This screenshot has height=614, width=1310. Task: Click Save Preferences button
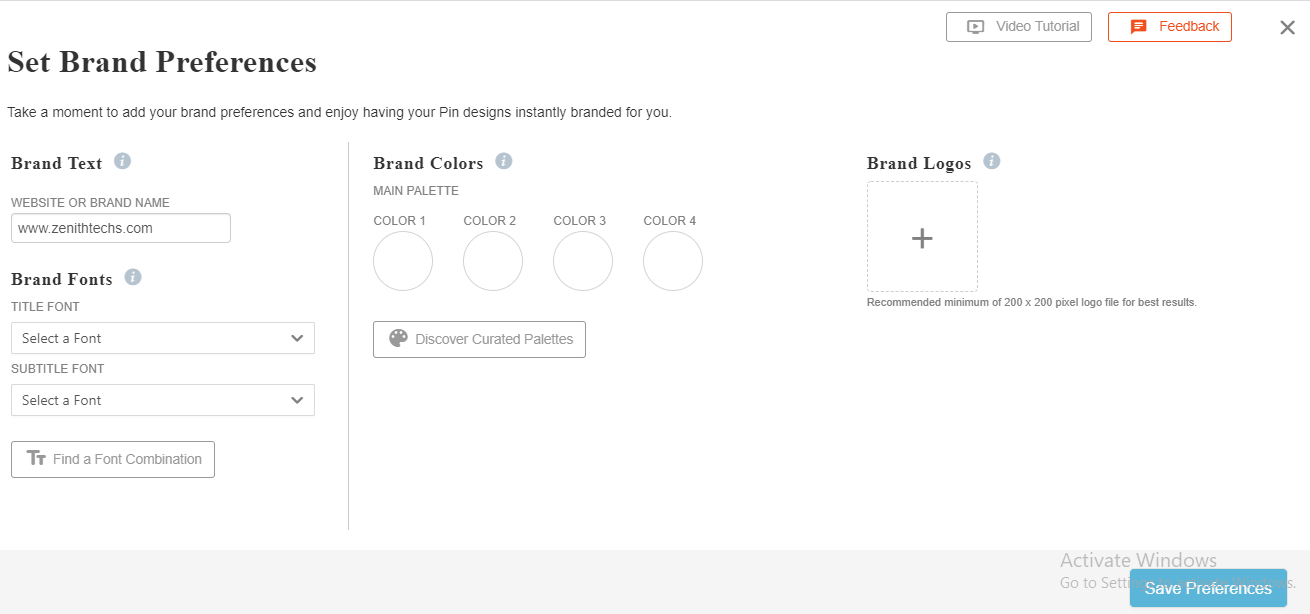click(x=1208, y=588)
